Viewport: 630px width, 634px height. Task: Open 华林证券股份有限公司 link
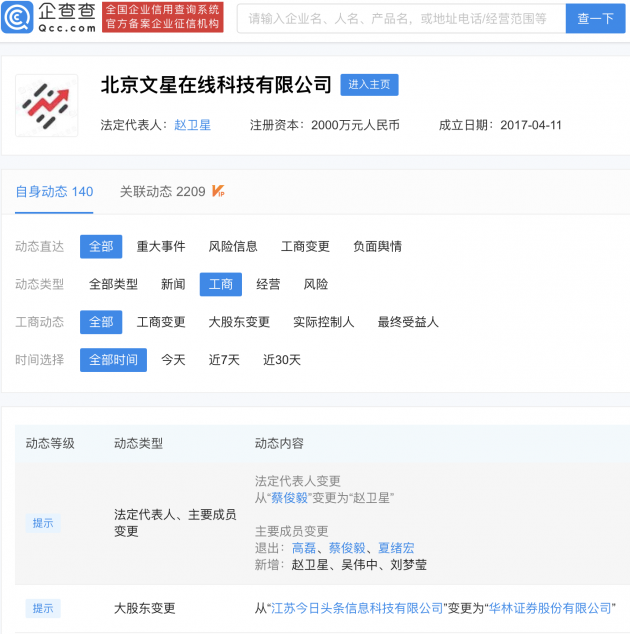(550, 608)
